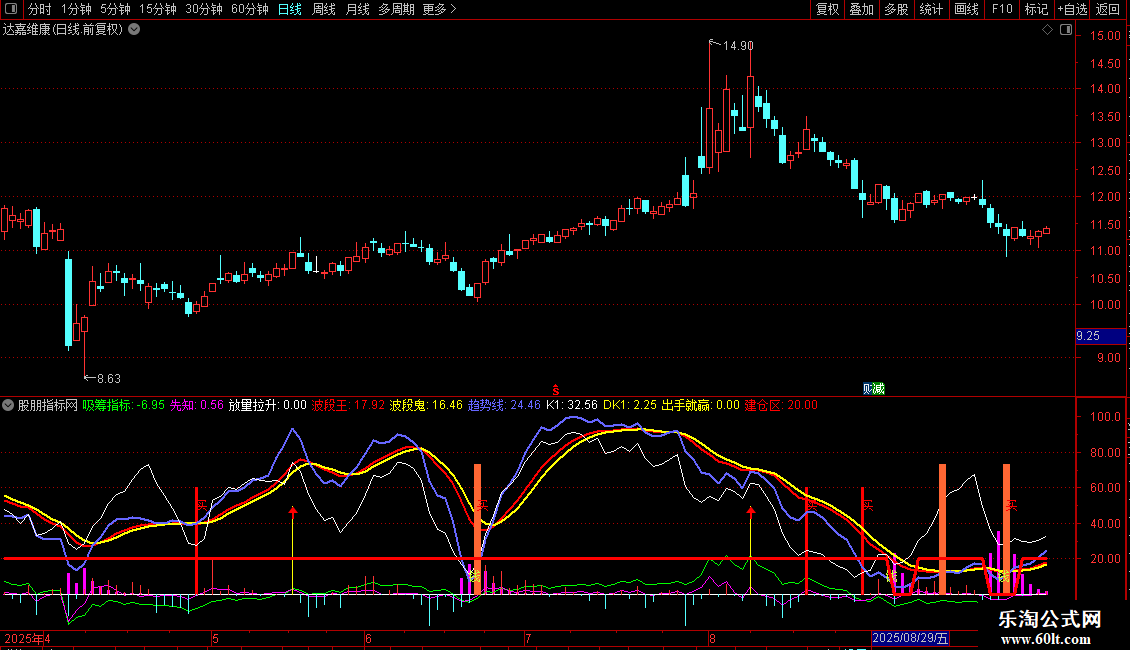Click the DK1: 2.25 indicator label
1130x650 pixels.
(630, 405)
